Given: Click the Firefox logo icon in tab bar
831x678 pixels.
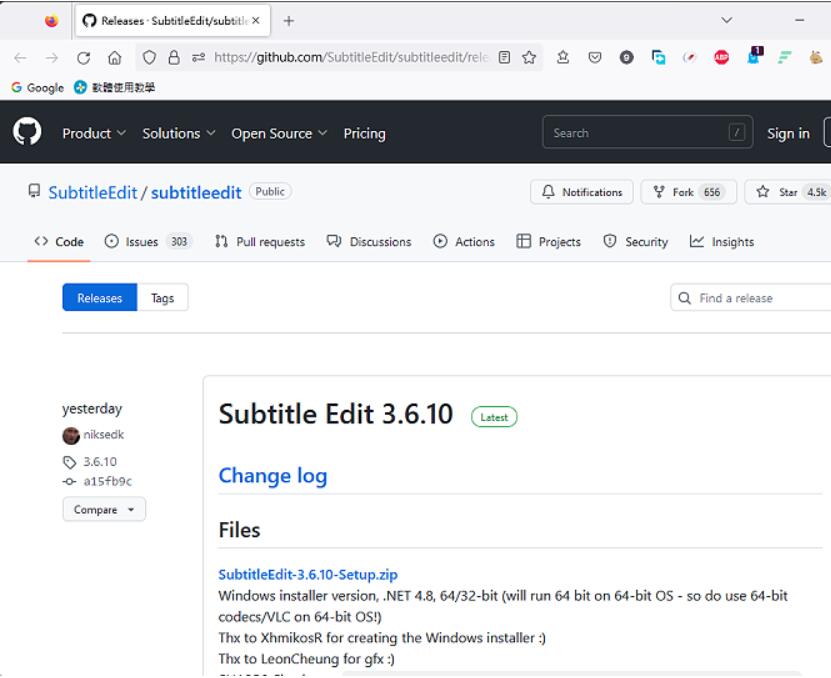Looking at the screenshot, I should point(51,21).
